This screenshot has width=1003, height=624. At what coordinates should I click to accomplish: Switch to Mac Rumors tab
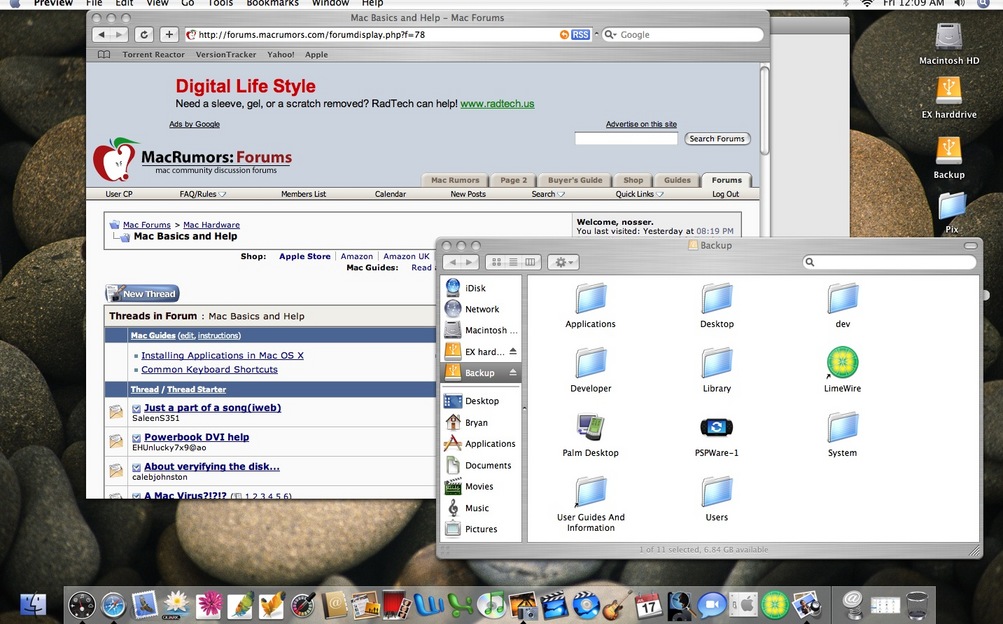455,180
